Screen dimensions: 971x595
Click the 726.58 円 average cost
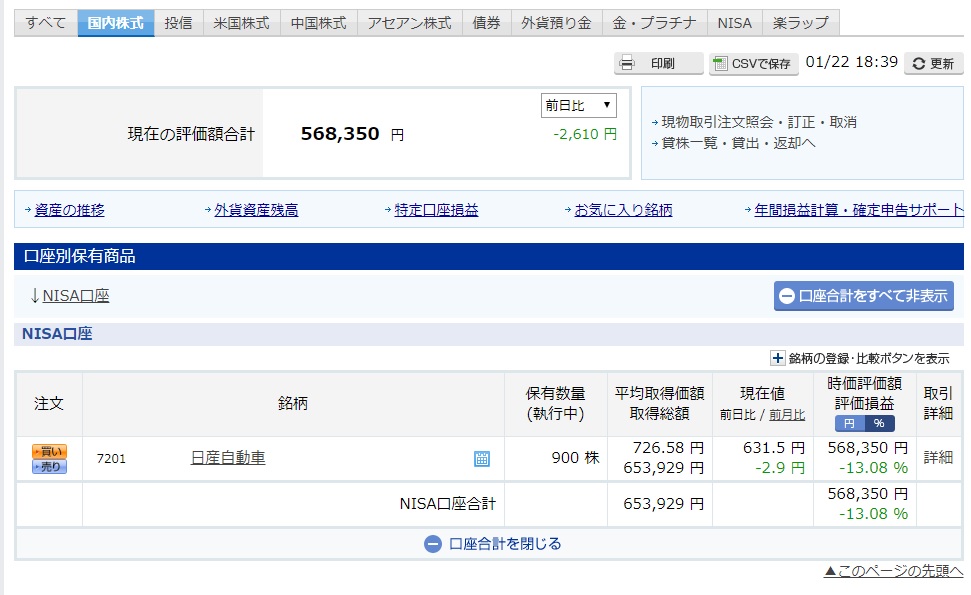point(668,447)
